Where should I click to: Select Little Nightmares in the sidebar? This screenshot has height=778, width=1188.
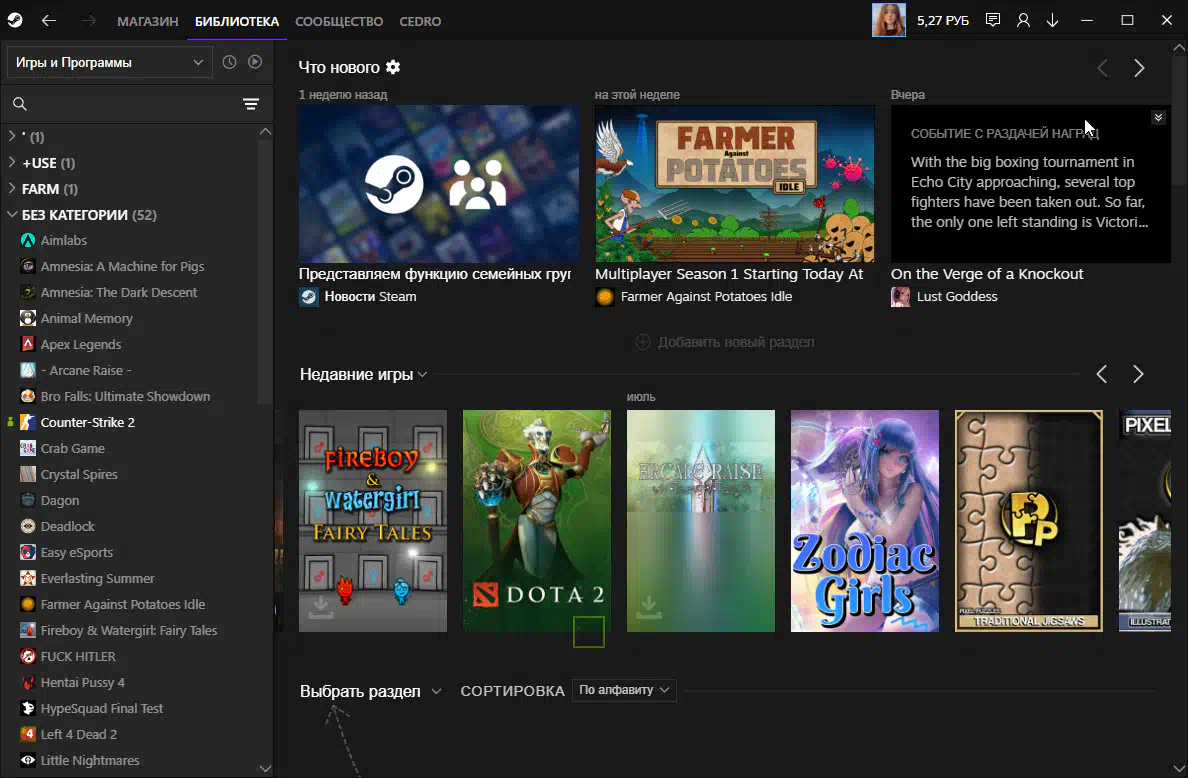[x=89, y=760]
